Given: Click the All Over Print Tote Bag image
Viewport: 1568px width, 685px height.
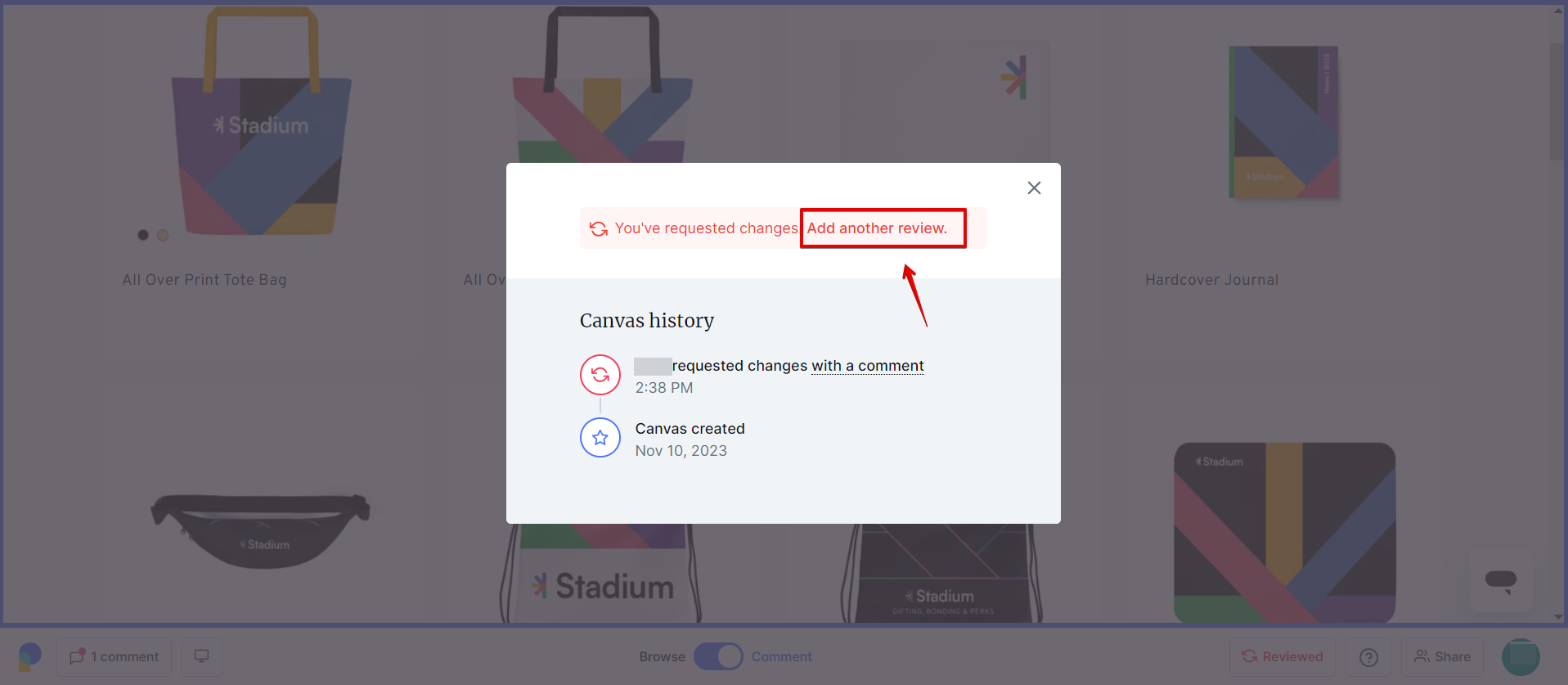Looking at the screenshot, I should [x=261, y=123].
